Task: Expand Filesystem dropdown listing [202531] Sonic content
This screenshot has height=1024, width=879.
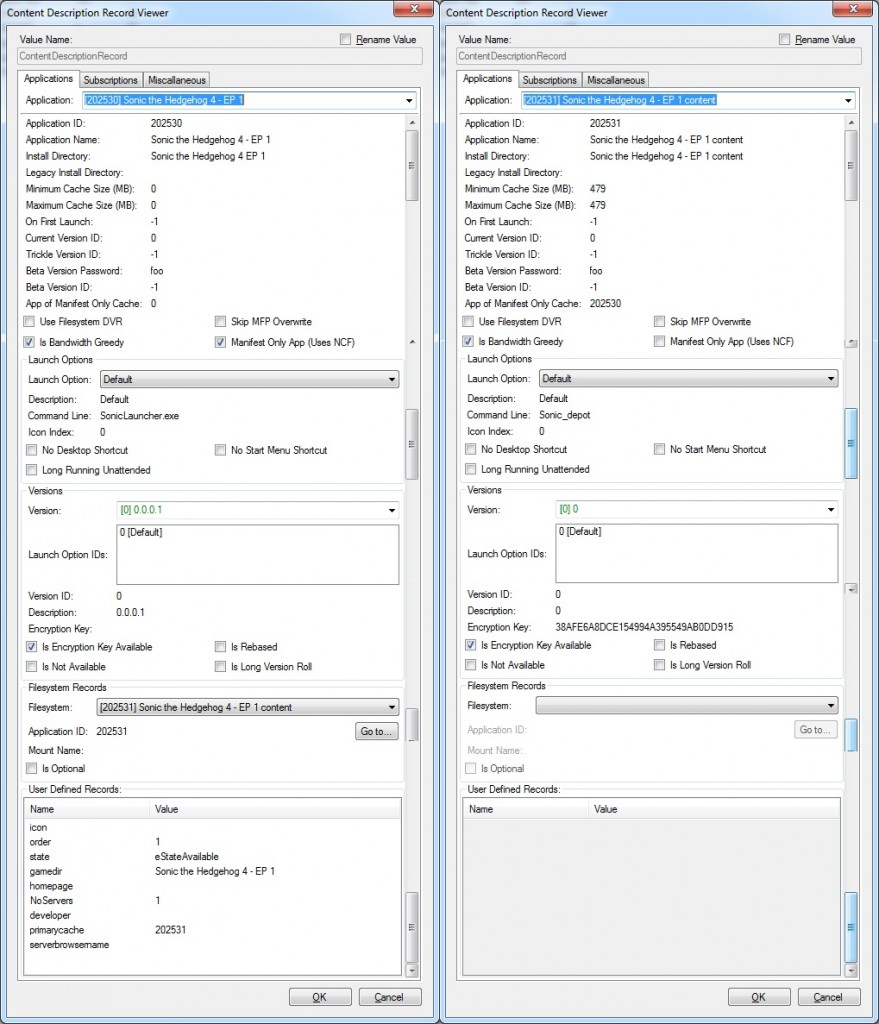Action: pyautogui.click(x=391, y=708)
